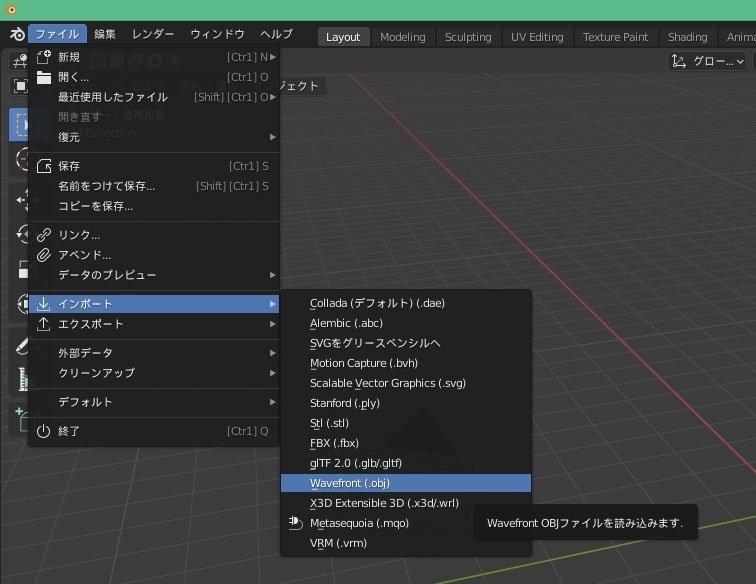Expand the 復元 submenu
The height and width of the screenshot is (584, 756).
[x=154, y=137]
